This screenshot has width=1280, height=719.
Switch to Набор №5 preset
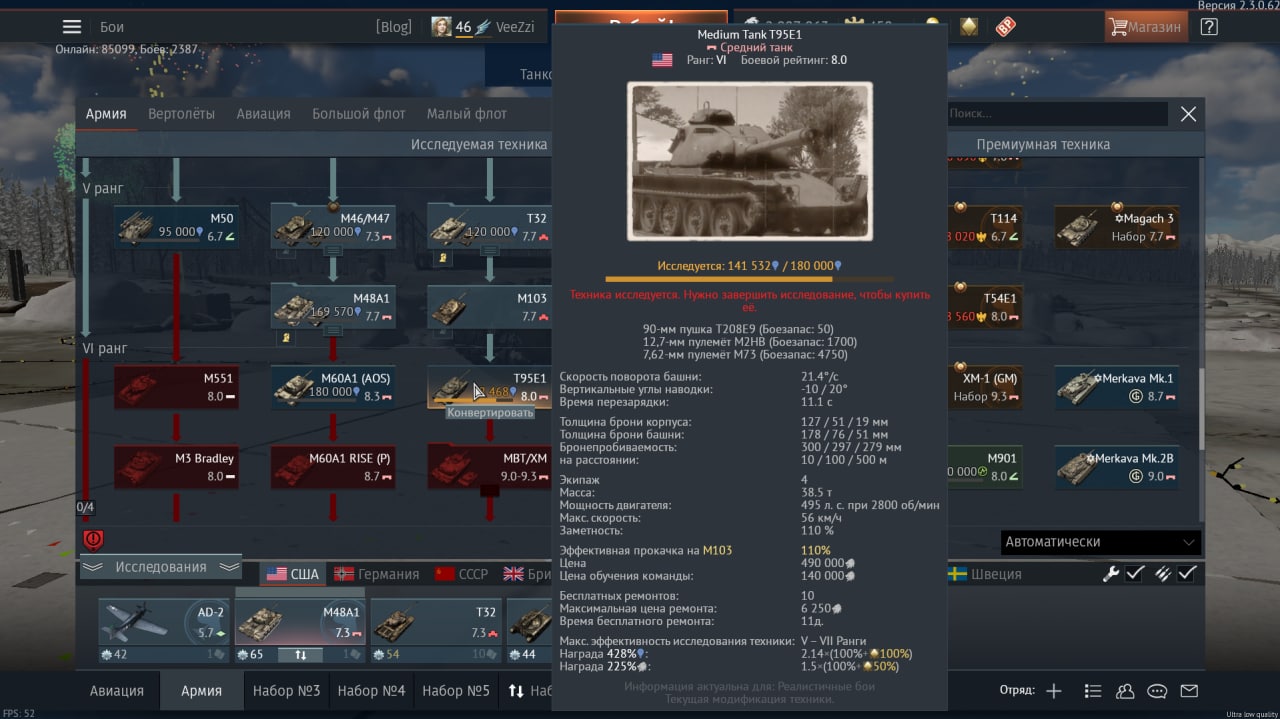[x=456, y=690]
